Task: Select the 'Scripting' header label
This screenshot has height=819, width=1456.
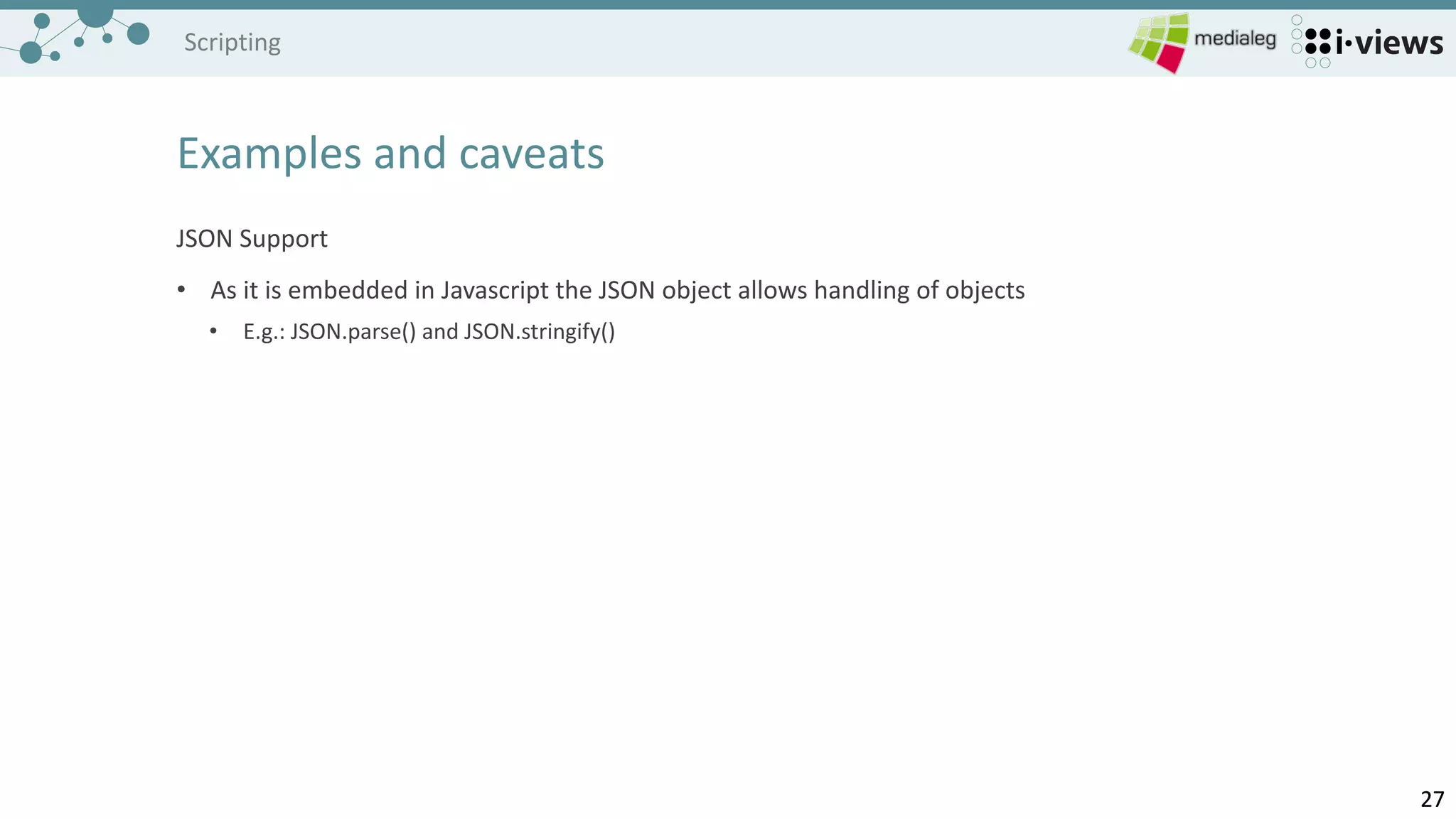Action: tap(232, 43)
